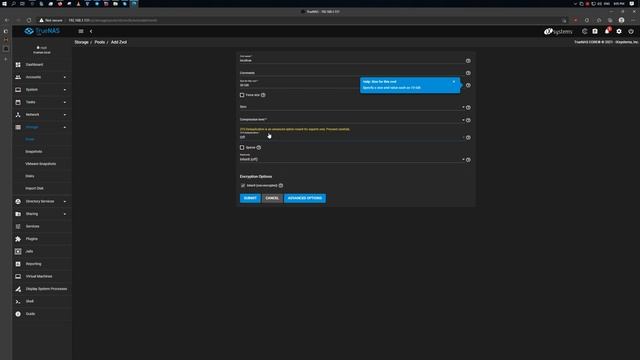
Task: Expand the Directory Services menu arrow
Action: click(65, 201)
